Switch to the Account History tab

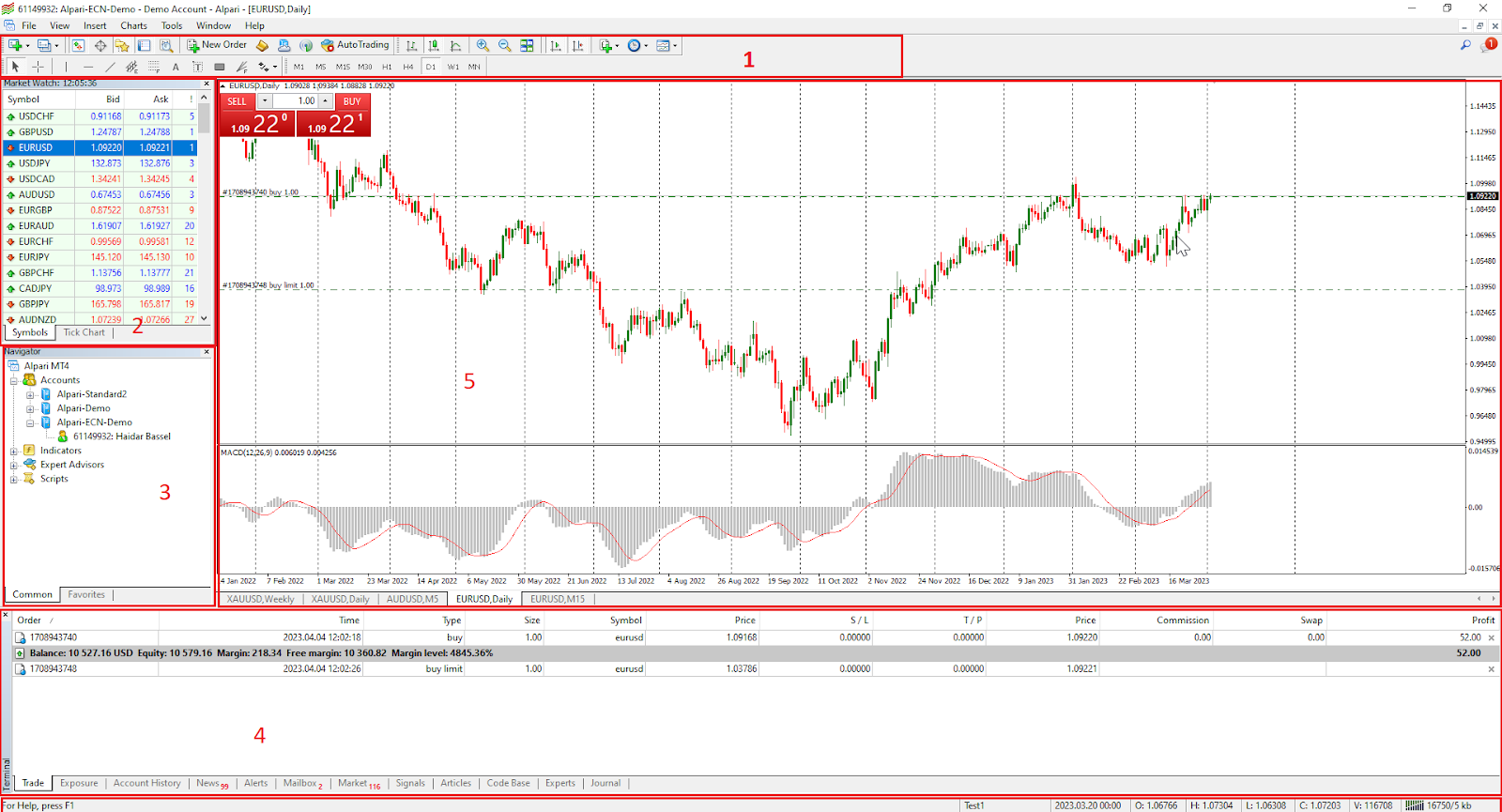pyautogui.click(x=146, y=783)
